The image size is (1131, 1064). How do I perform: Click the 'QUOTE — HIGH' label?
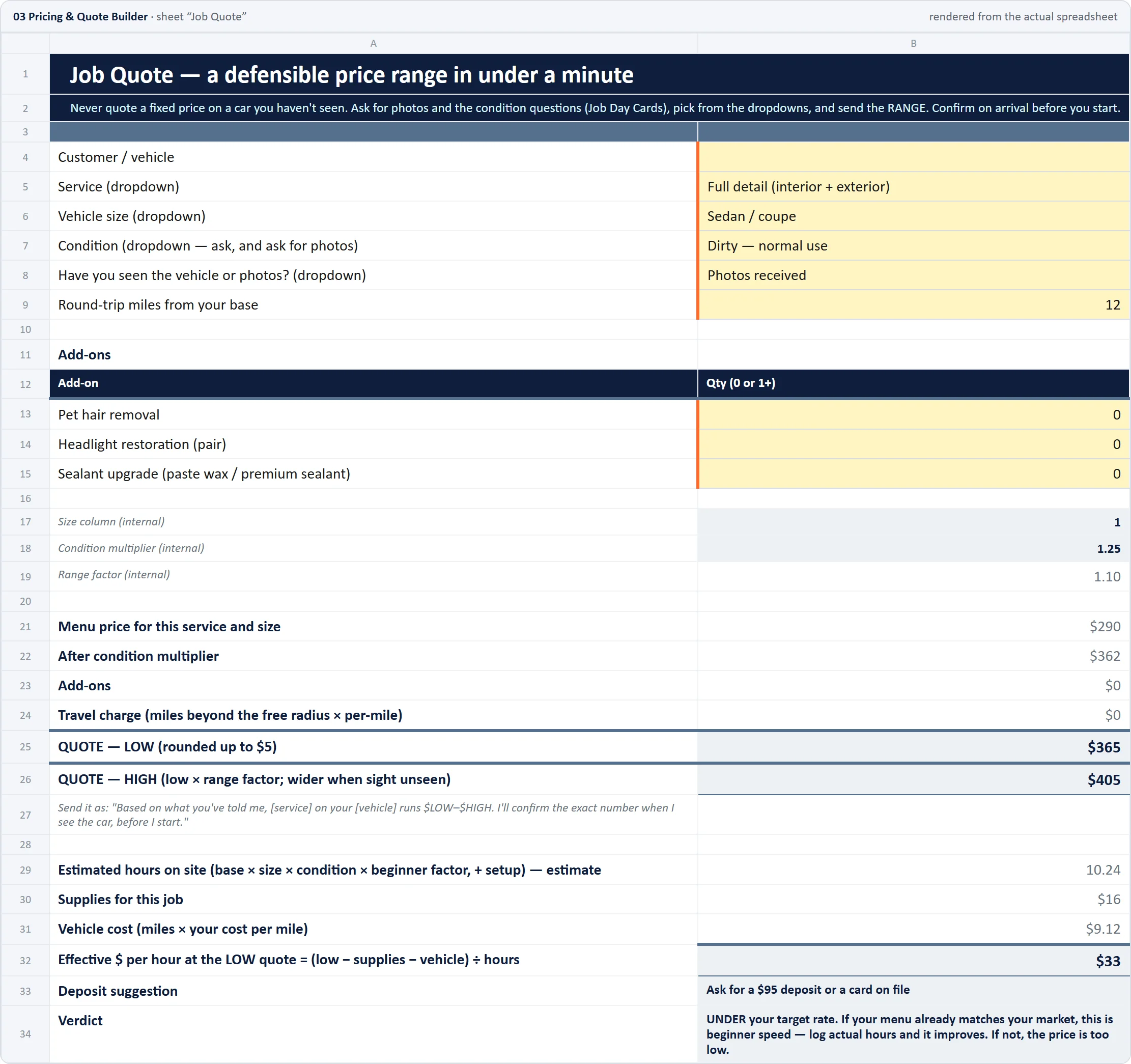pos(255,779)
